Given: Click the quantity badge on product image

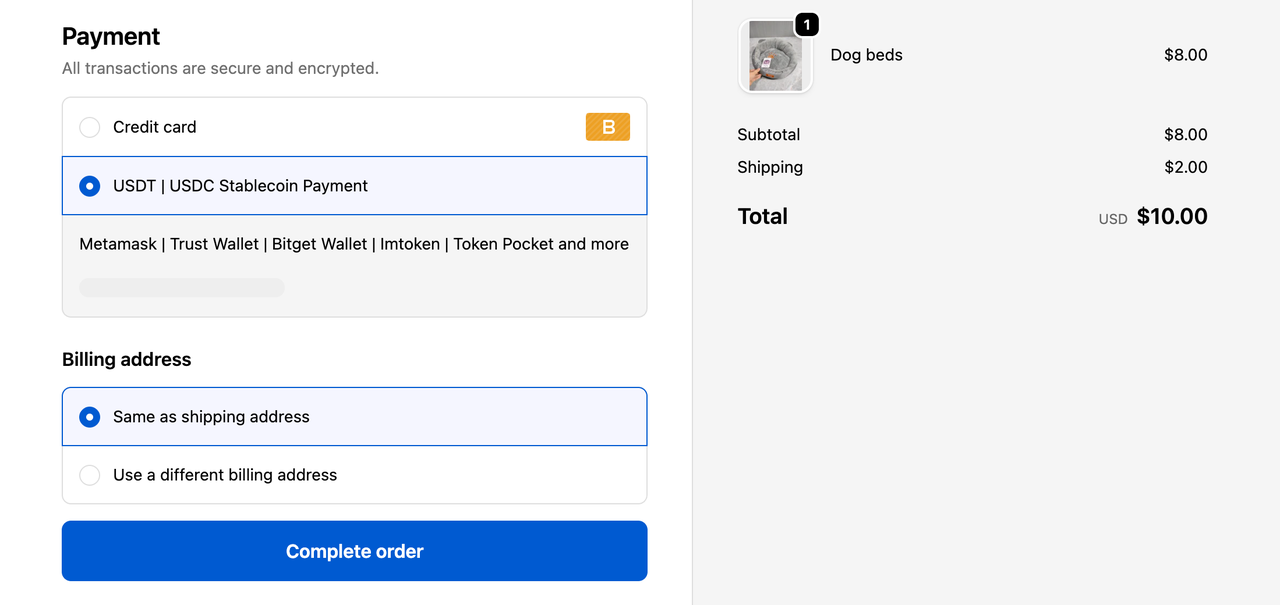Looking at the screenshot, I should 806,24.
